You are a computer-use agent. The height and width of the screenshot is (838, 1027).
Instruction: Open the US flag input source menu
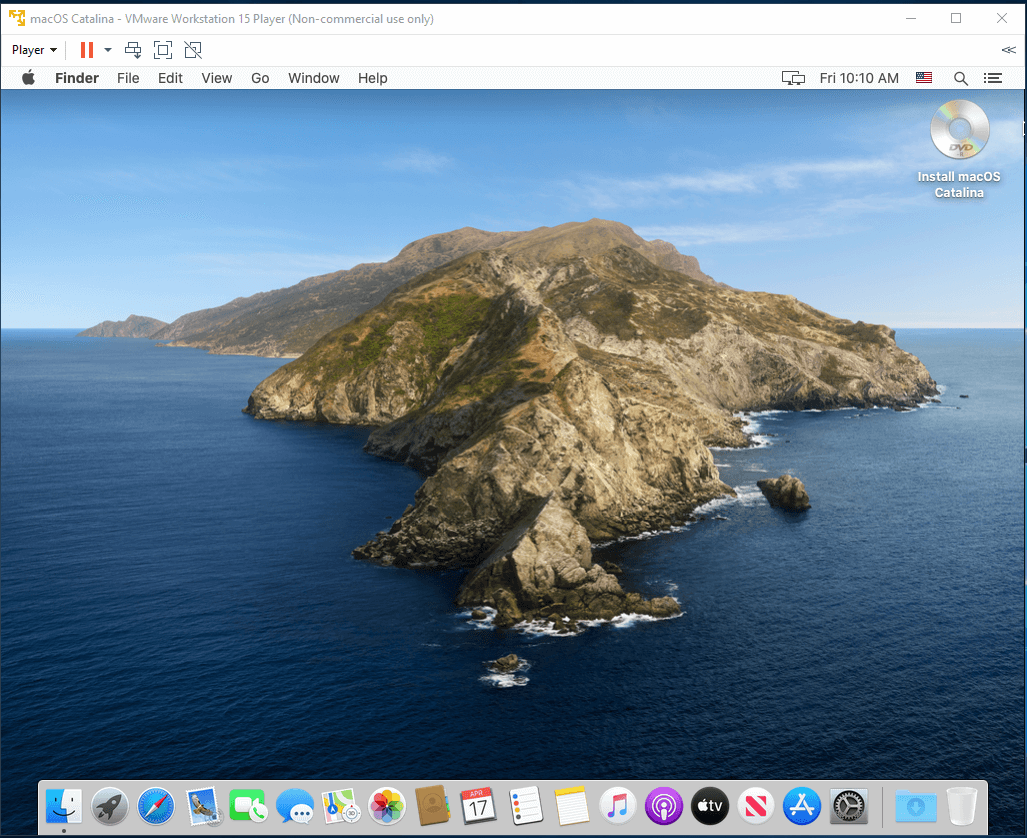(x=924, y=78)
